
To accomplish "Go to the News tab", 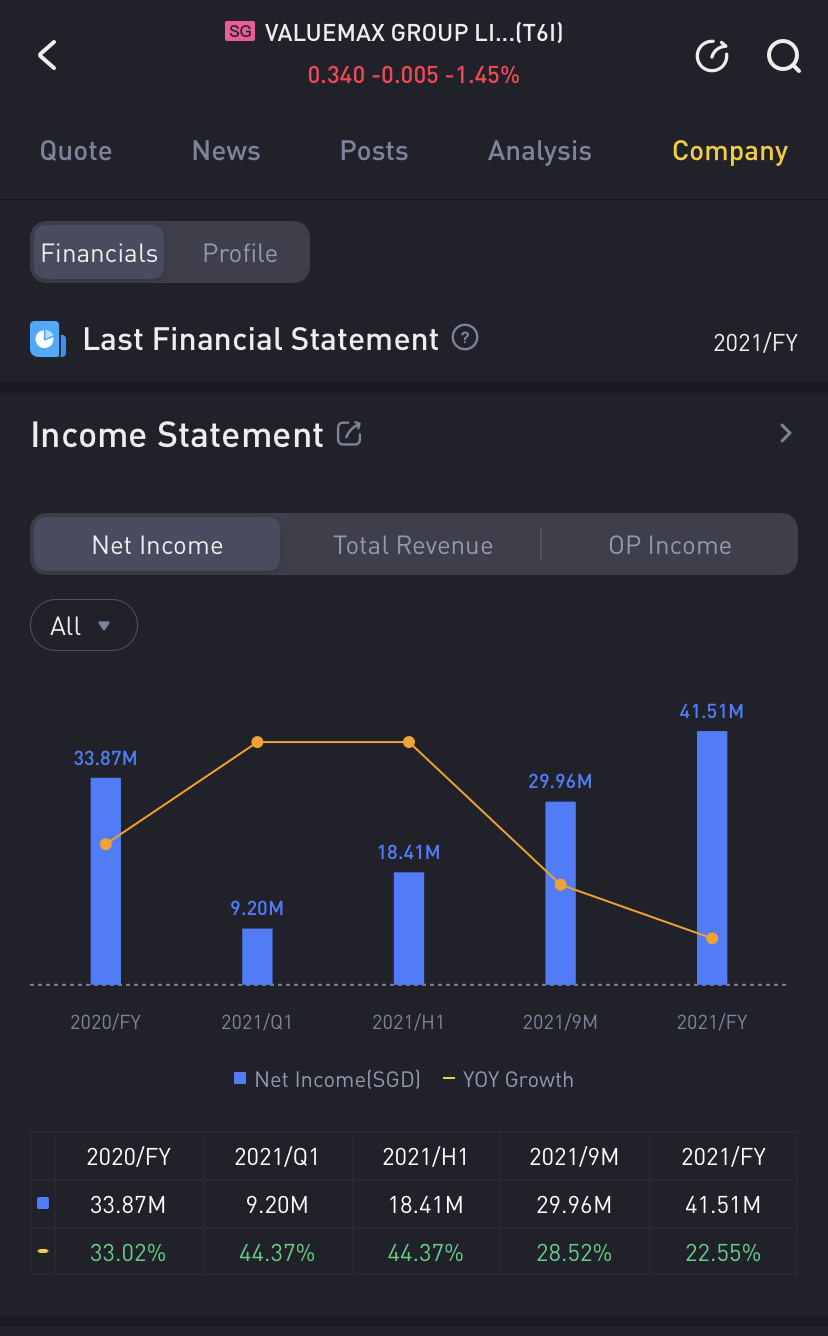I will click(x=226, y=151).
